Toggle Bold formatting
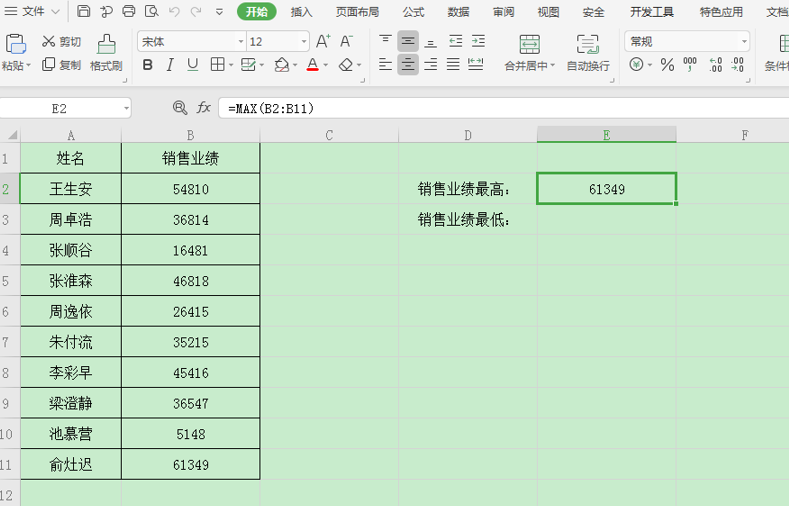This screenshot has width=789, height=506. 147,65
